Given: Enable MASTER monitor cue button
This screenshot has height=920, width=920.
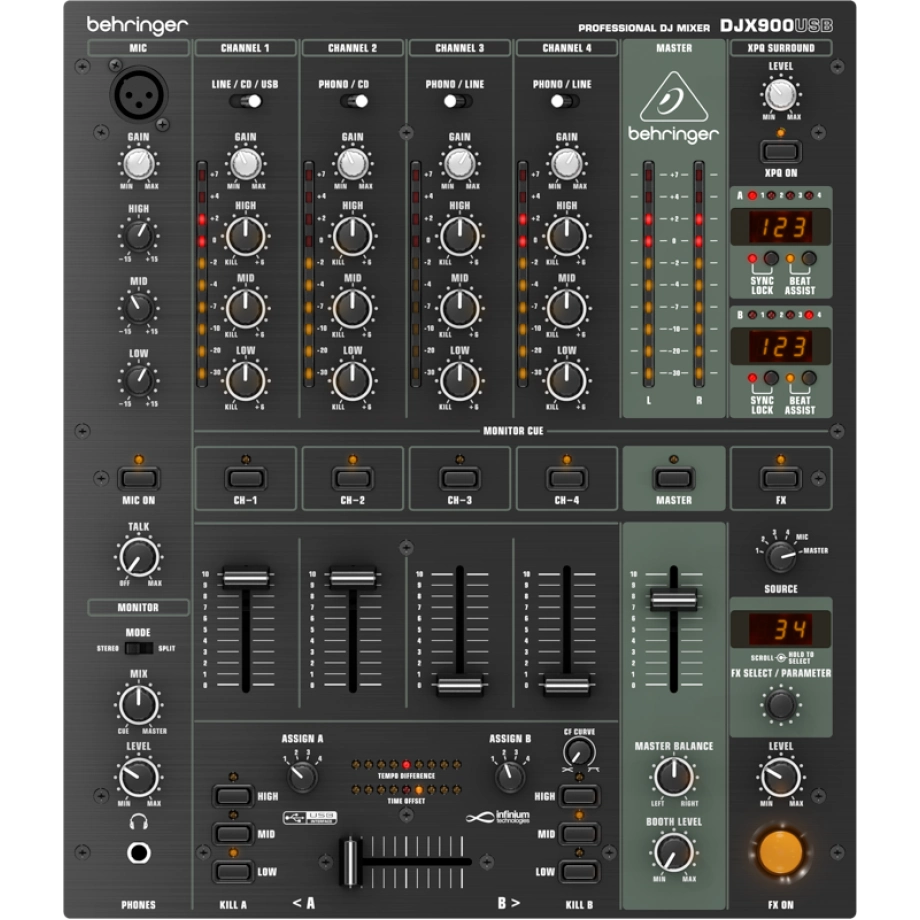Looking at the screenshot, I should click(674, 479).
